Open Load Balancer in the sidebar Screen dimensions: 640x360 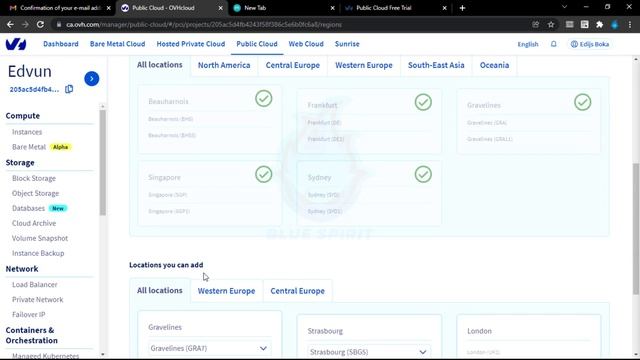tap(35, 284)
